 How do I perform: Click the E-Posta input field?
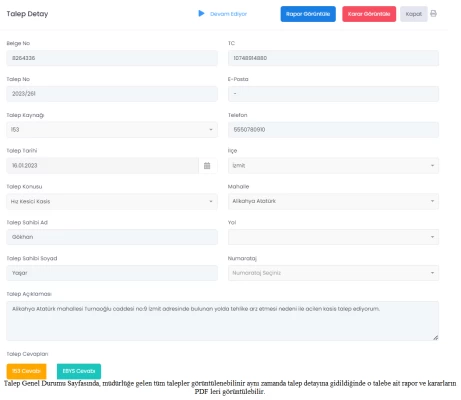tap(333, 94)
